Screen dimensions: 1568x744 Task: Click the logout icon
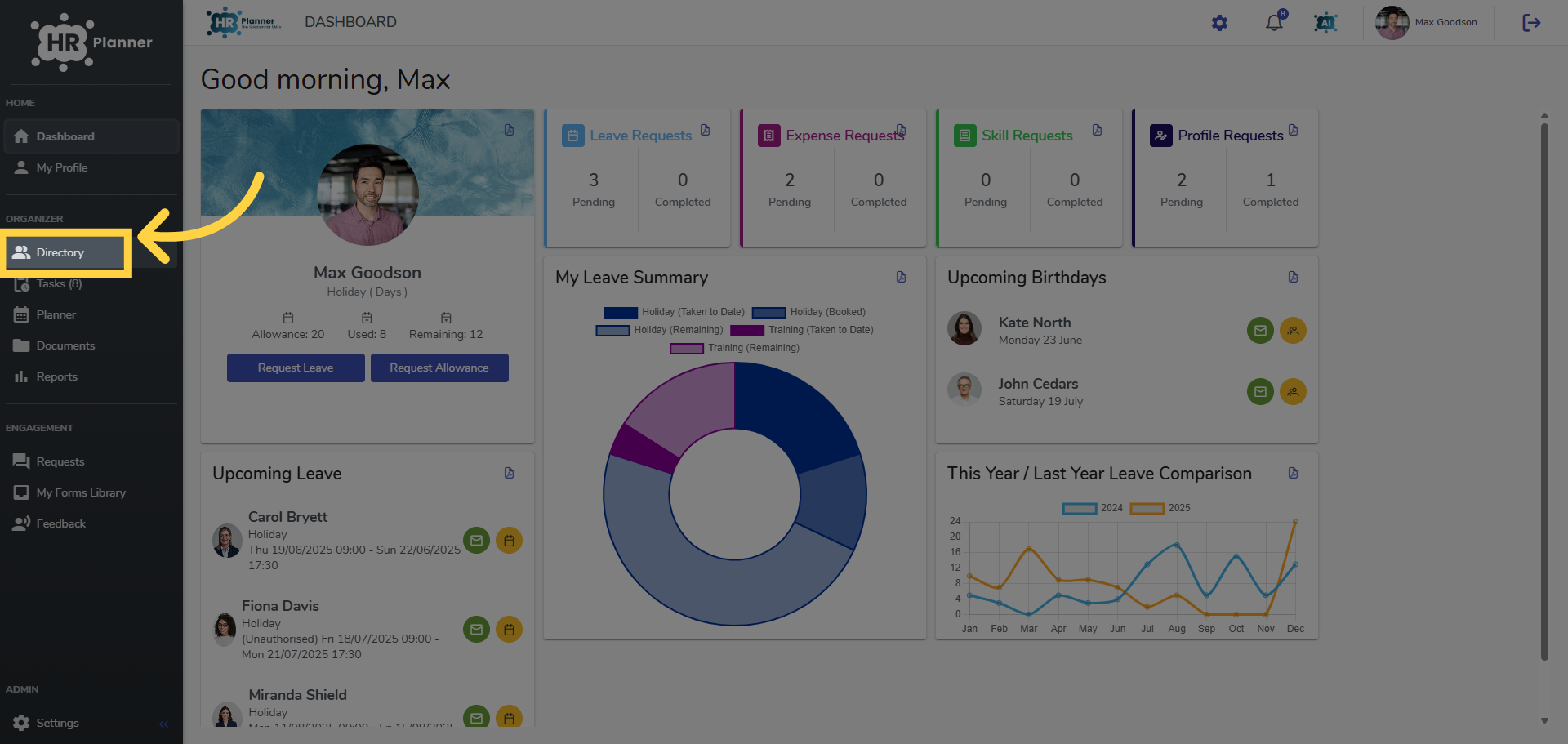coord(1531,23)
